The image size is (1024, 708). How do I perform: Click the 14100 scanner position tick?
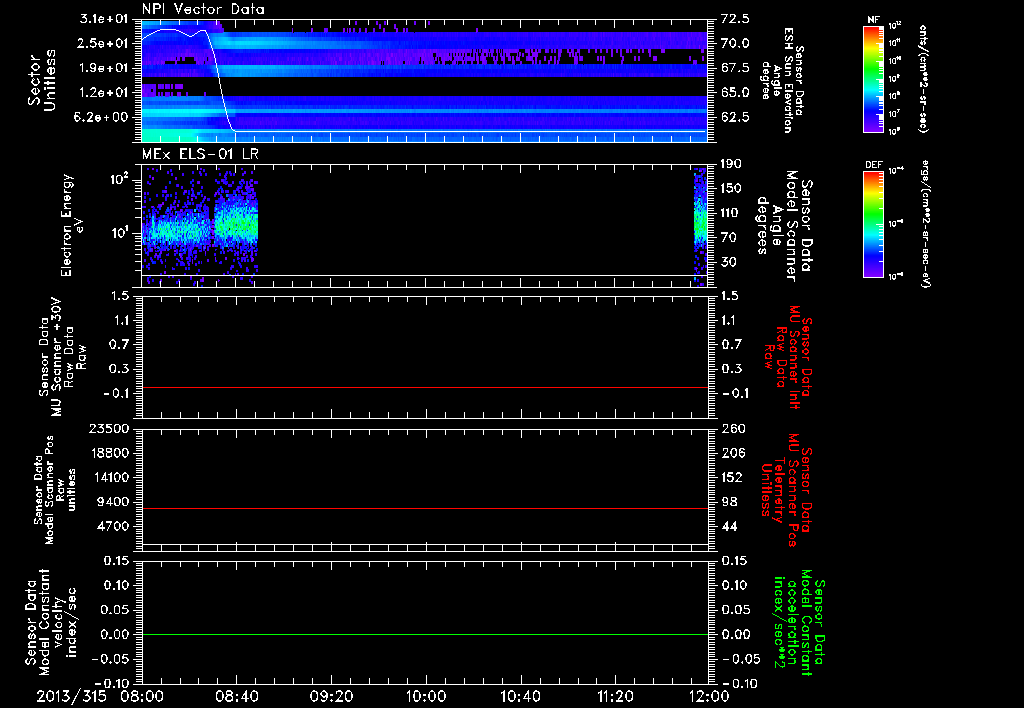tap(109, 477)
